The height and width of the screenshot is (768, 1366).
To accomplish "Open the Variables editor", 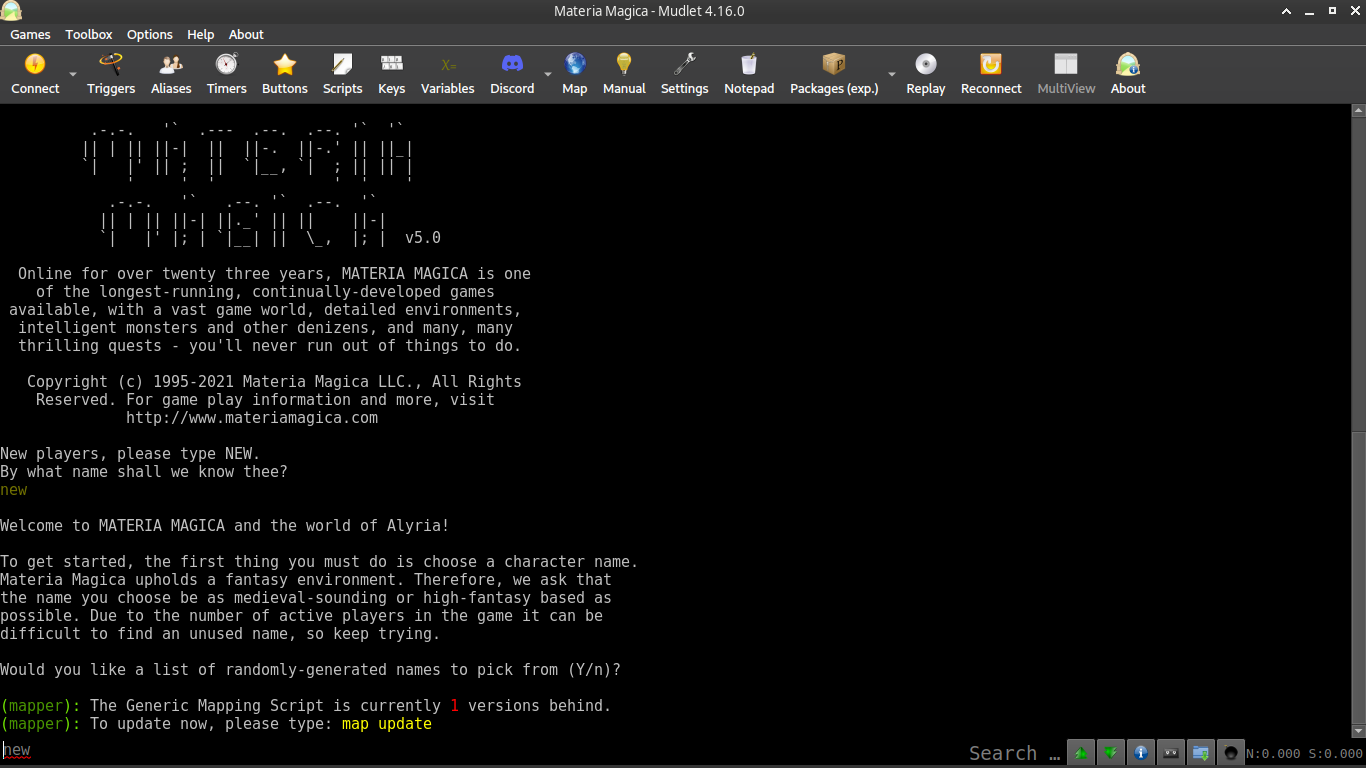I will click(447, 75).
